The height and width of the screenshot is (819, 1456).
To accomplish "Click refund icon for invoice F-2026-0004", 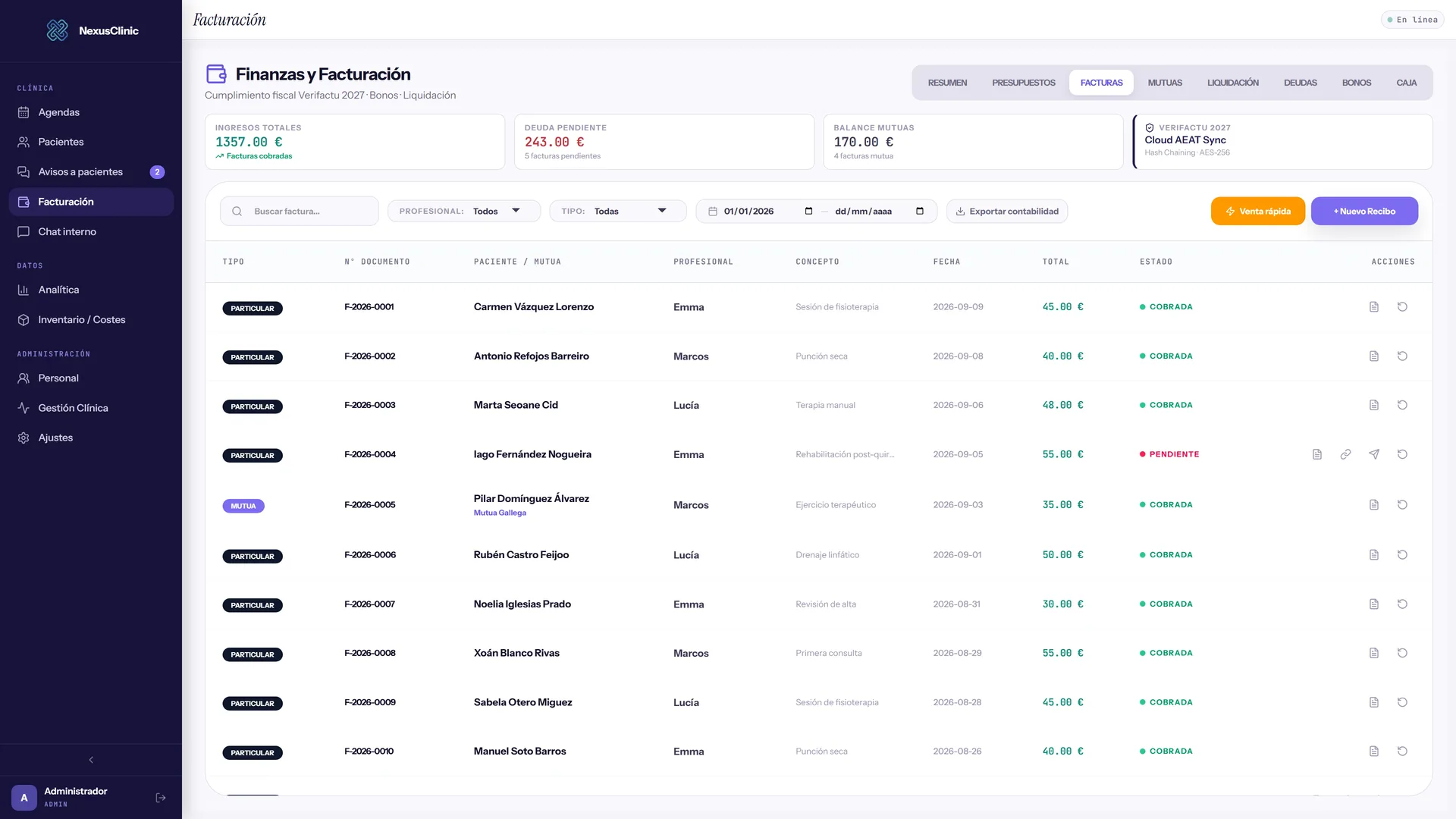I will point(1402,454).
